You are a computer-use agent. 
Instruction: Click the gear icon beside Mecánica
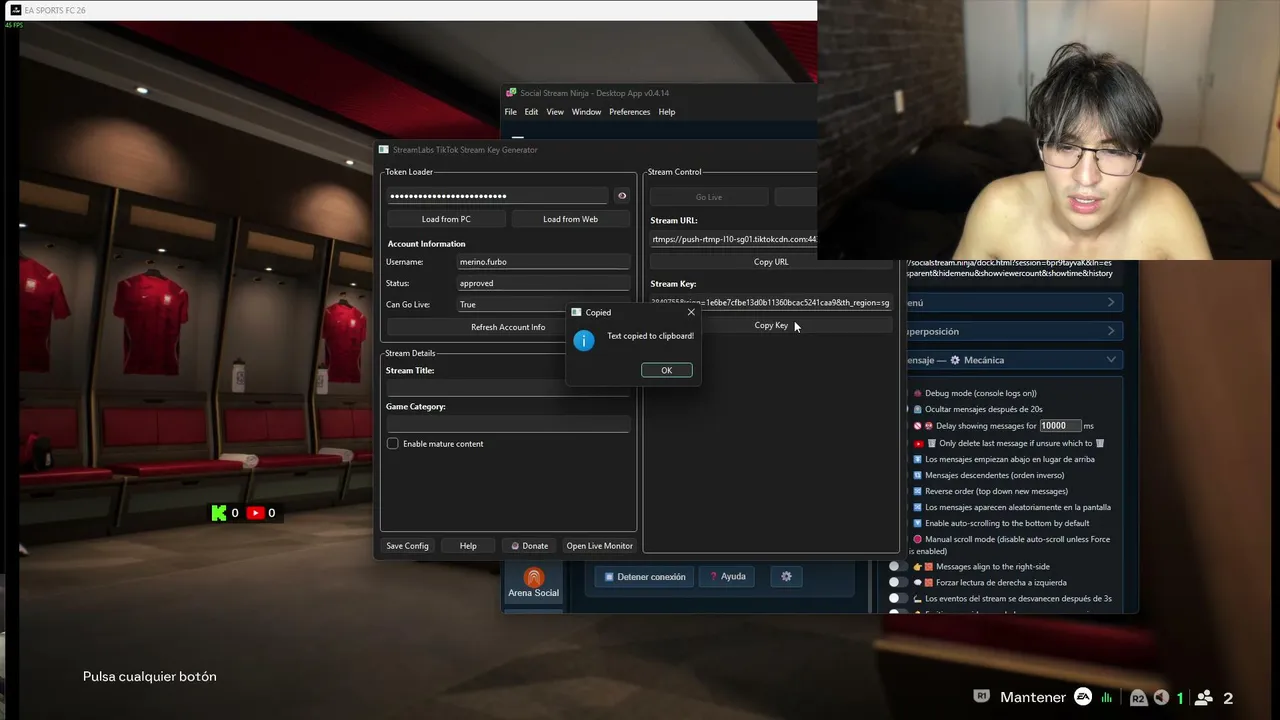[x=955, y=360]
